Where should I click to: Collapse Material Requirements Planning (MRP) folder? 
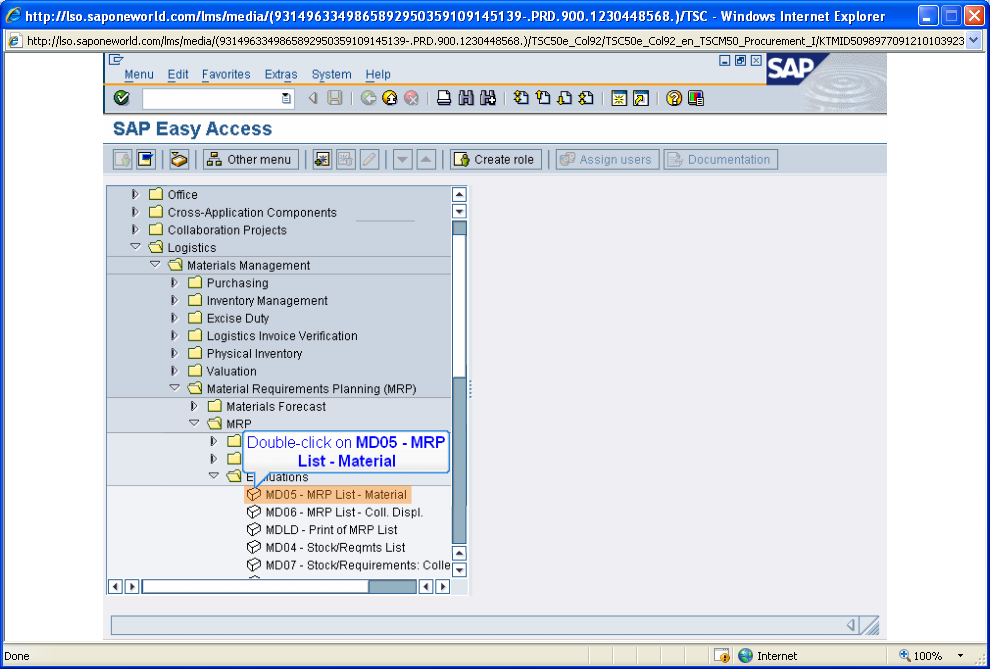click(x=175, y=388)
